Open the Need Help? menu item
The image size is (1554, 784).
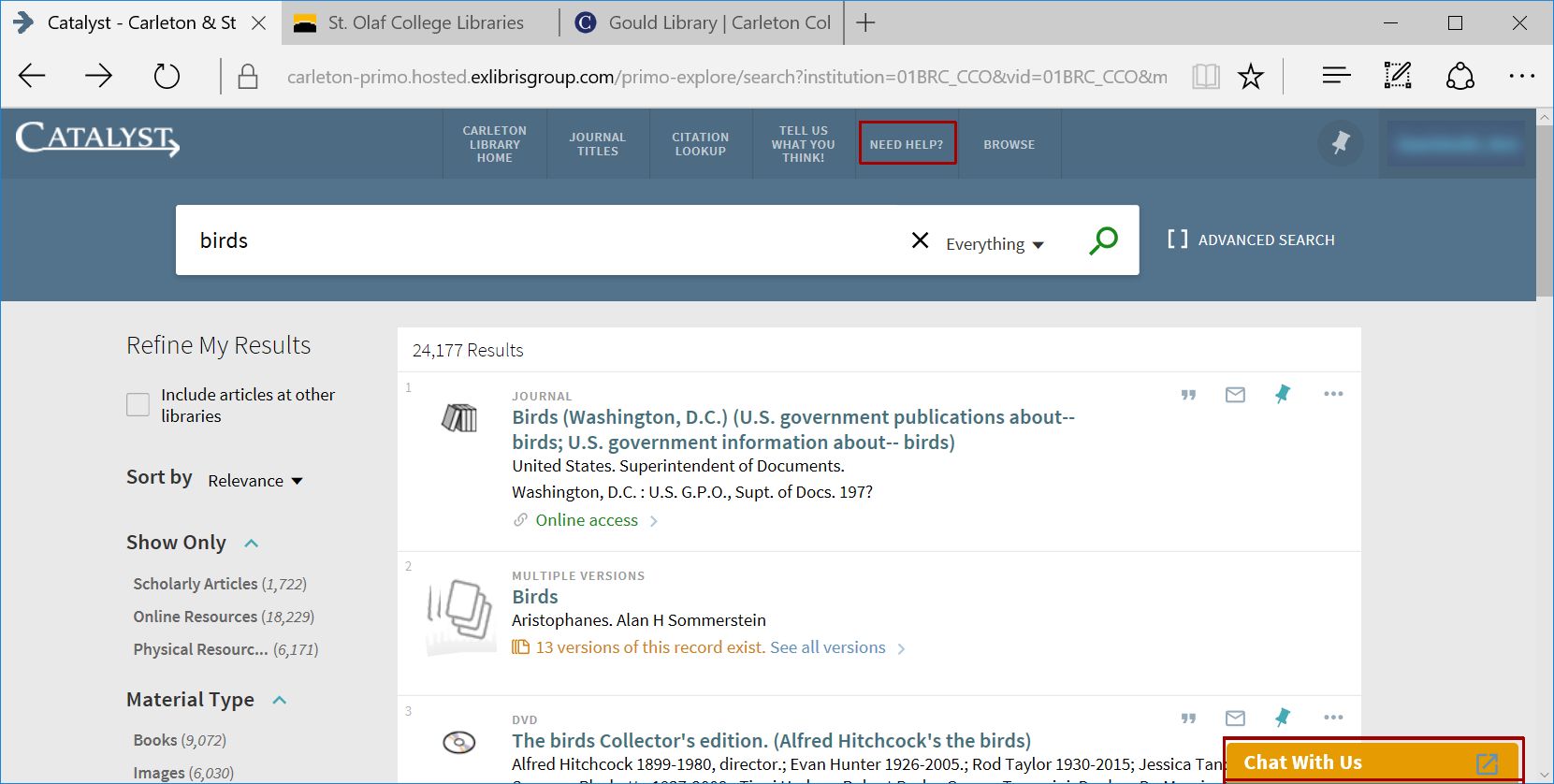coord(907,144)
